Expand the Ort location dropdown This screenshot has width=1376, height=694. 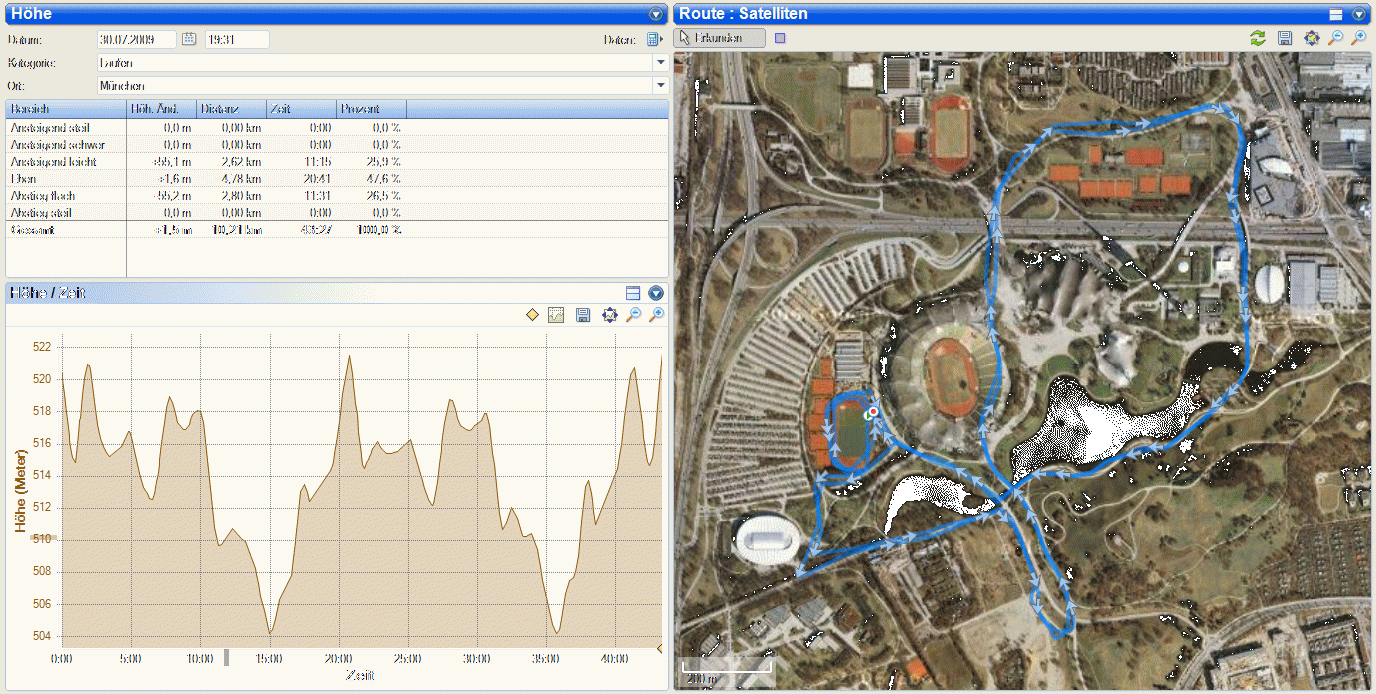(660, 86)
